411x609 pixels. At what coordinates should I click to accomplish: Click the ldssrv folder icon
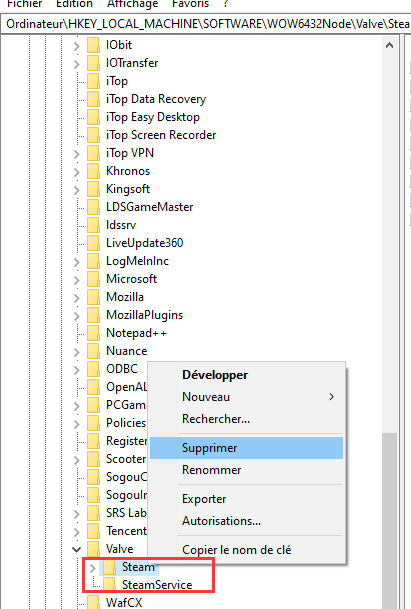pos(93,225)
